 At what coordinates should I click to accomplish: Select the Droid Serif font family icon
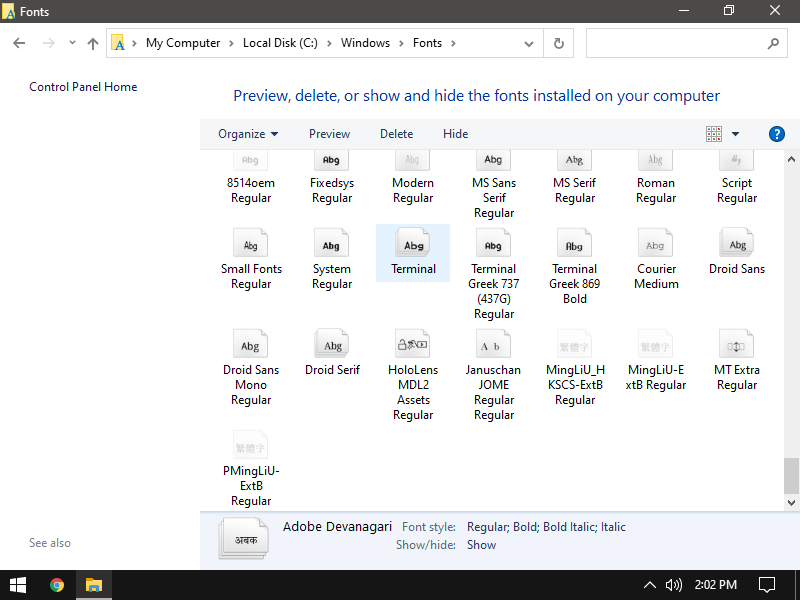coord(331,344)
